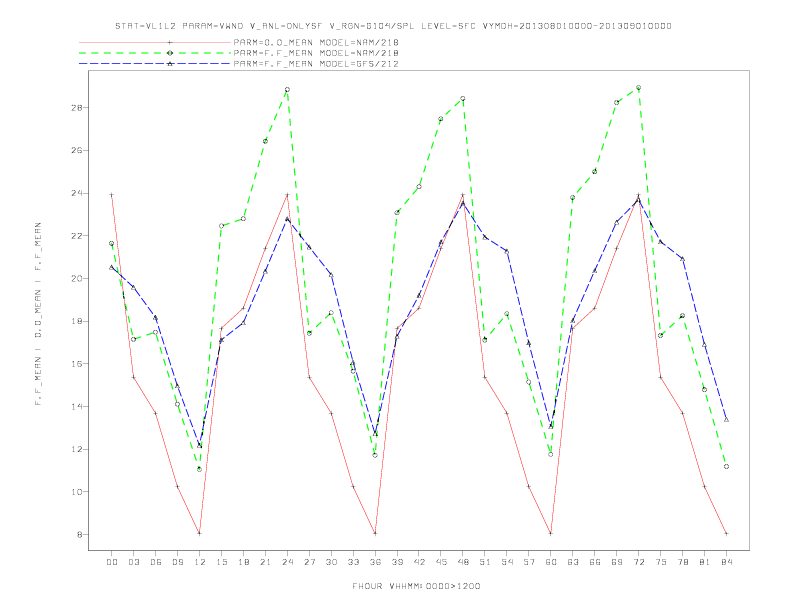Click x-axis tick label 60
792x612 pixels.
[x=551, y=562]
